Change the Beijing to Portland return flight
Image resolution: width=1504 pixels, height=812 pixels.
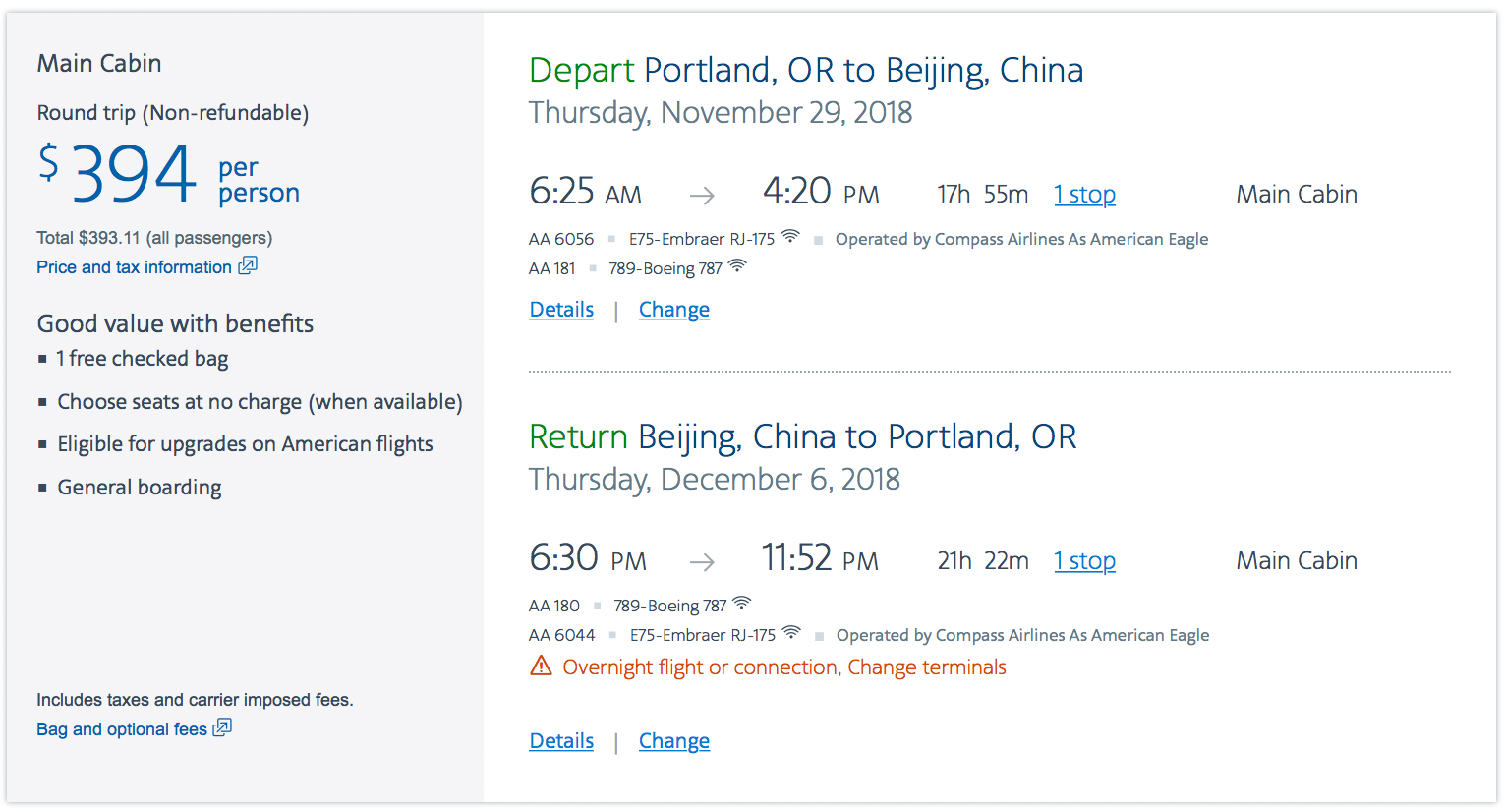pyautogui.click(x=674, y=741)
